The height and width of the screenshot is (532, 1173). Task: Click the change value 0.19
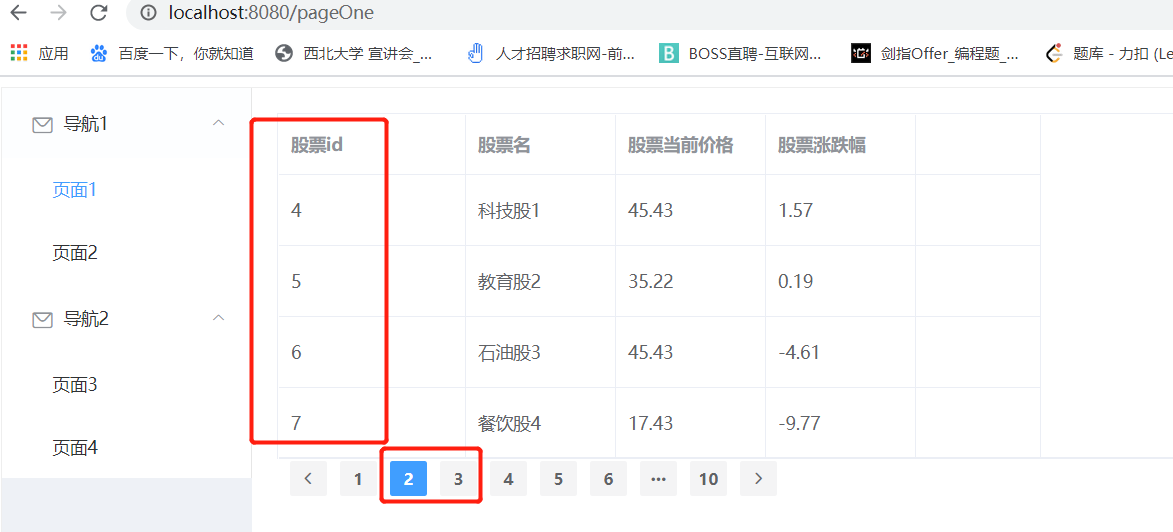[x=795, y=282]
